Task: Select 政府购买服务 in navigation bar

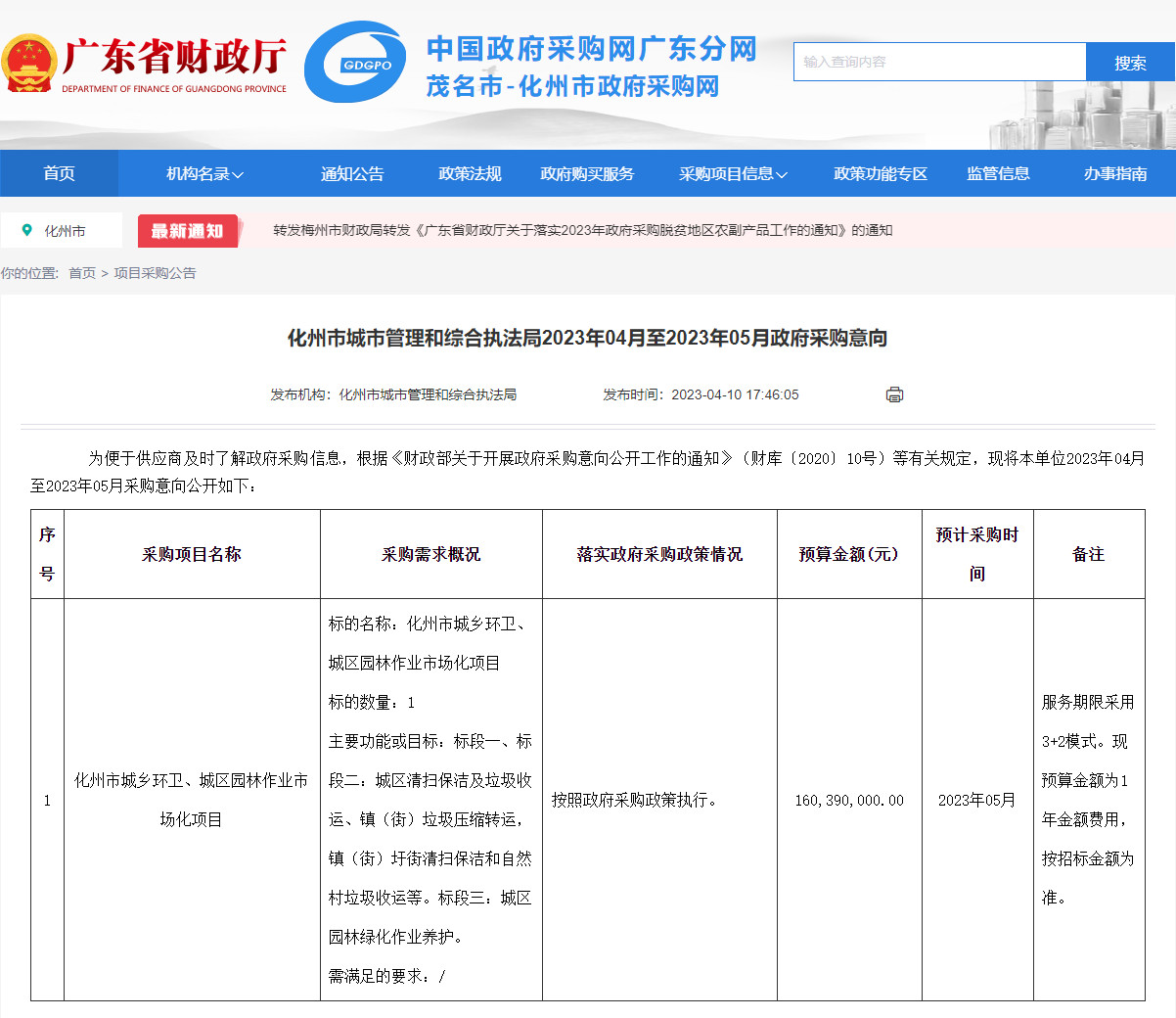Action: point(587,173)
